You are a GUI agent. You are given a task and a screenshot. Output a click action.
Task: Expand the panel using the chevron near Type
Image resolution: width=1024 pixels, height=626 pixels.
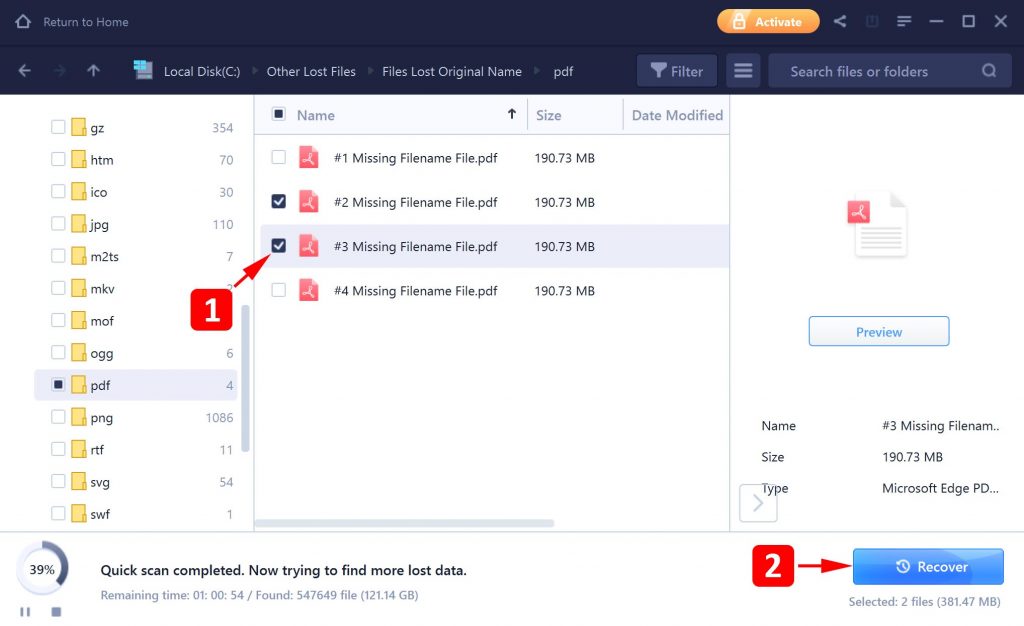[x=758, y=503]
